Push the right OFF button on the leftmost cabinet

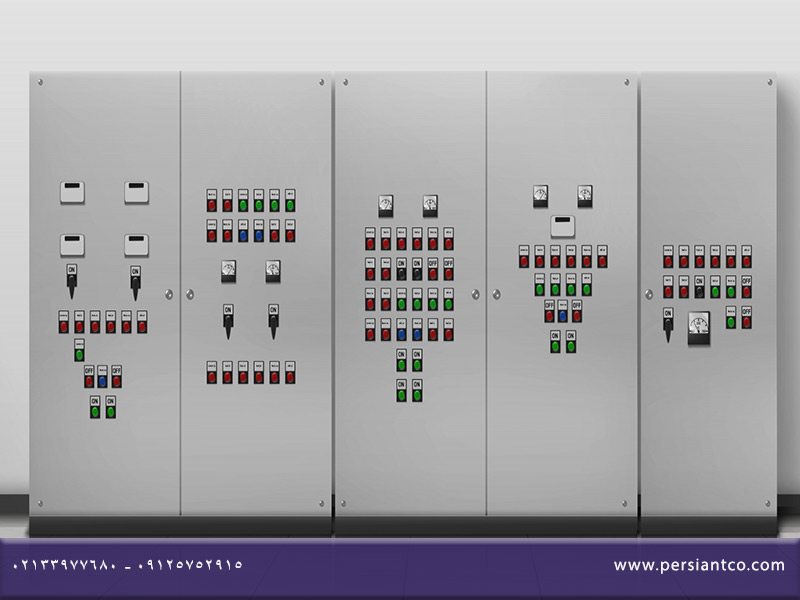116,377
